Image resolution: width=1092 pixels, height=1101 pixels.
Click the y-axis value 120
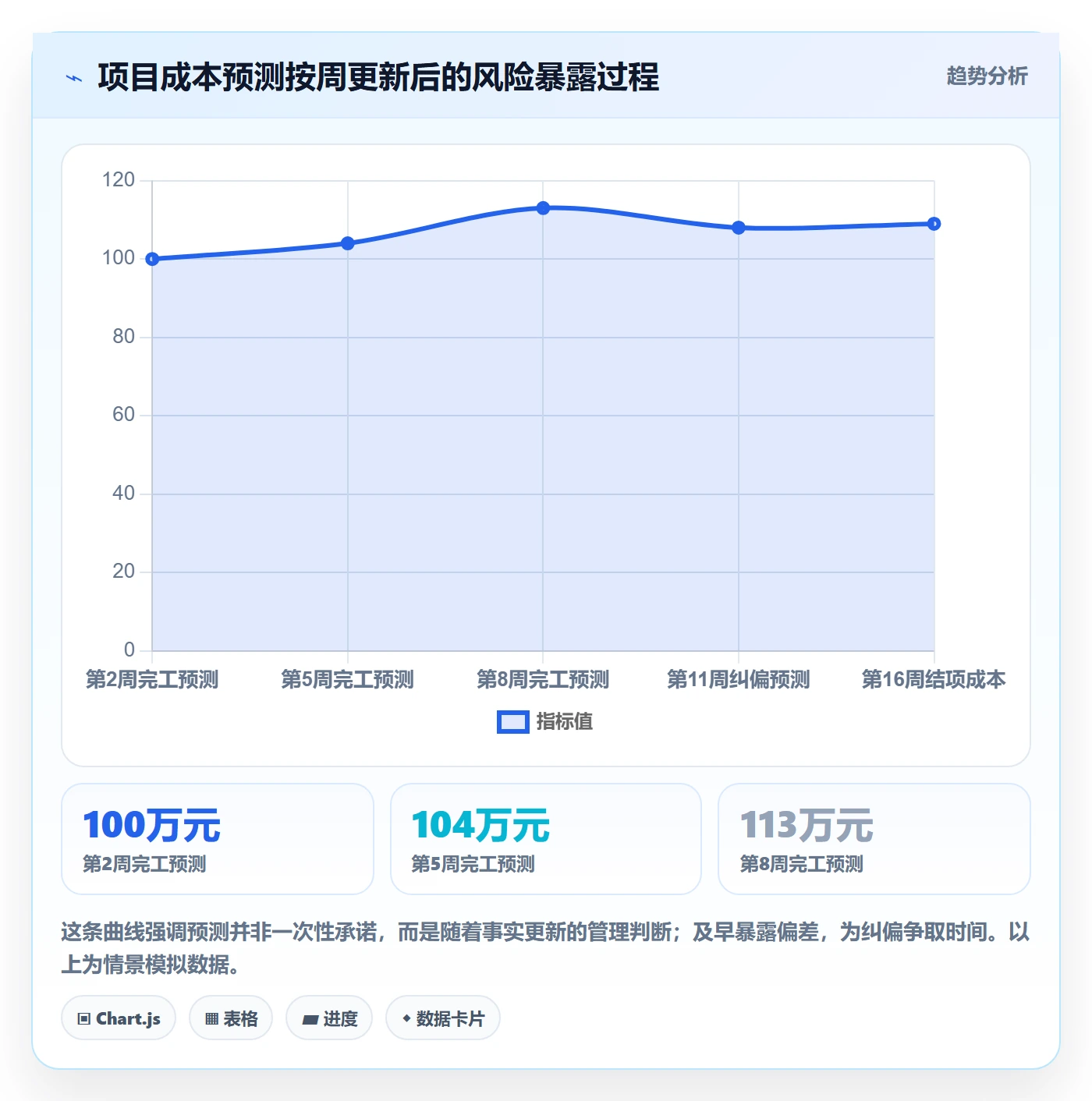tap(119, 180)
